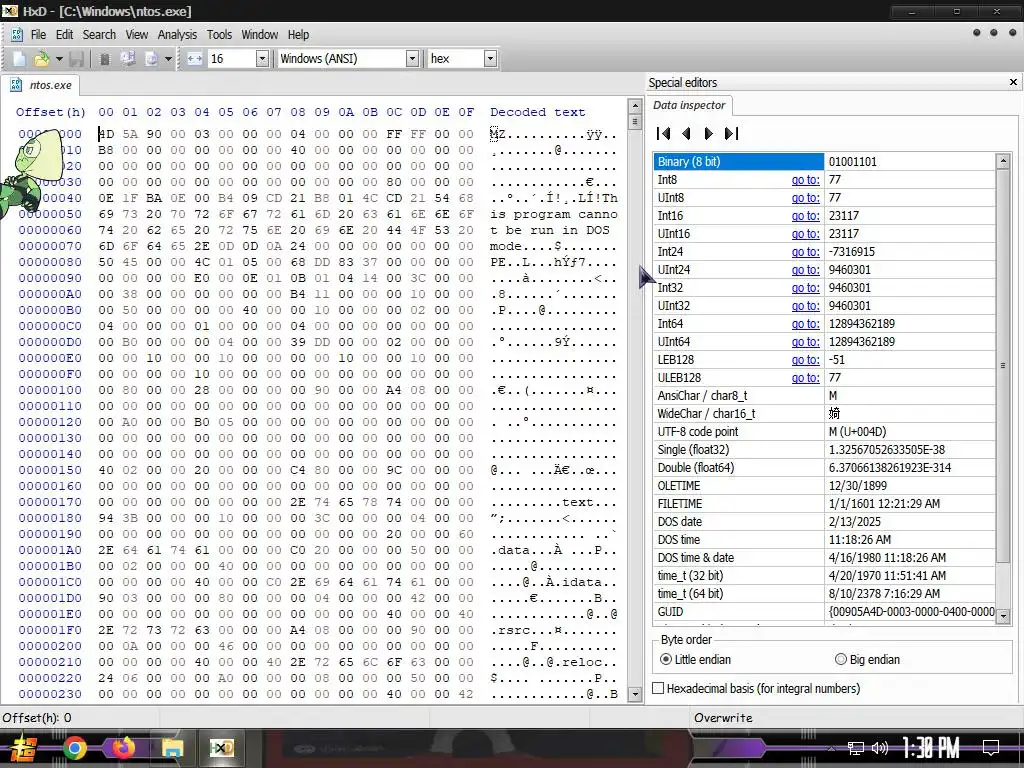This screenshot has height=768, width=1024.
Task: Click the Open main memory chip icon
Action: 104,59
